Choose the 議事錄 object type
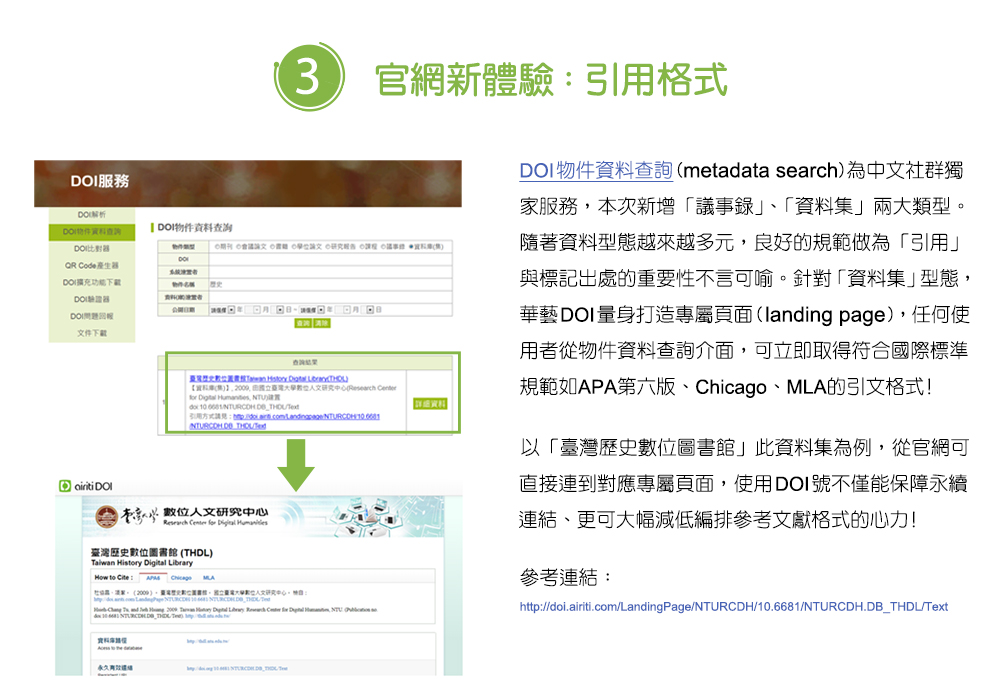 (383, 246)
